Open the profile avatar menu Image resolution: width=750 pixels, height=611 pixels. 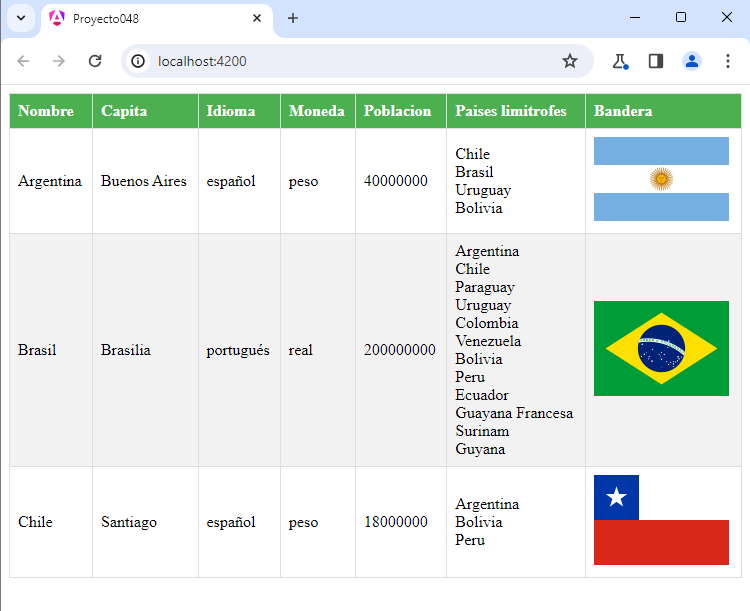(x=692, y=61)
